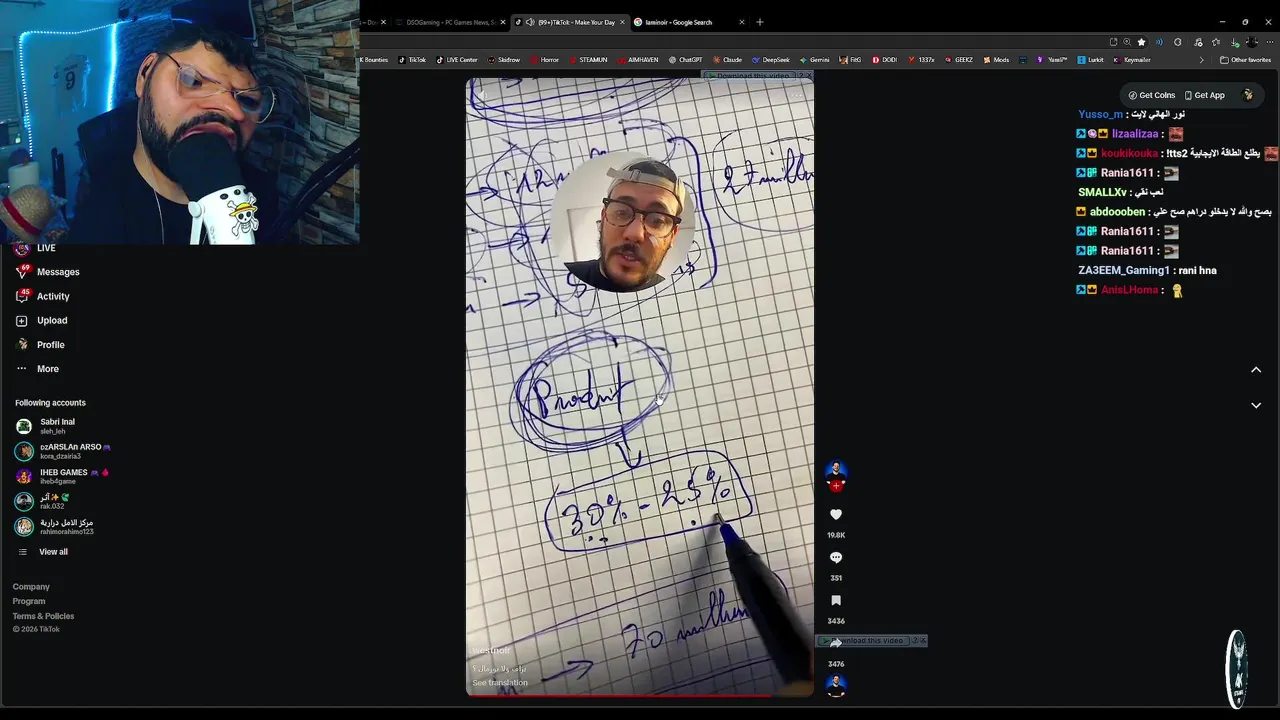Mute the TikTok tab via speaker icon
1280x720 pixels.
tap(531, 22)
